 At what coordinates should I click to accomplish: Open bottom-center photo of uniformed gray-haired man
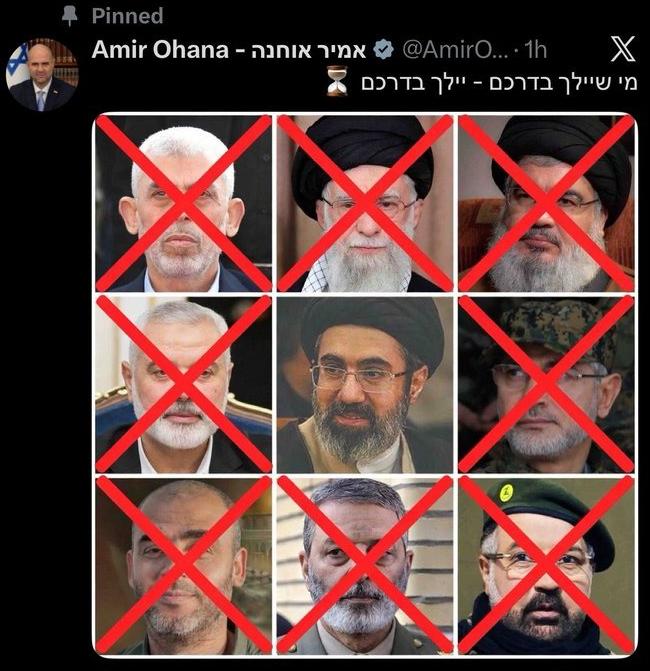(x=365, y=566)
